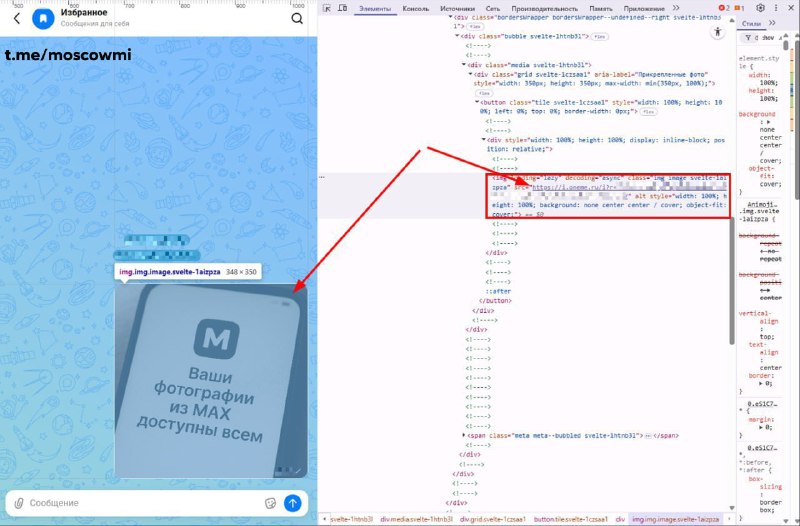Open search in the chat header
This screenshot has width=800, height=526.
297,18
